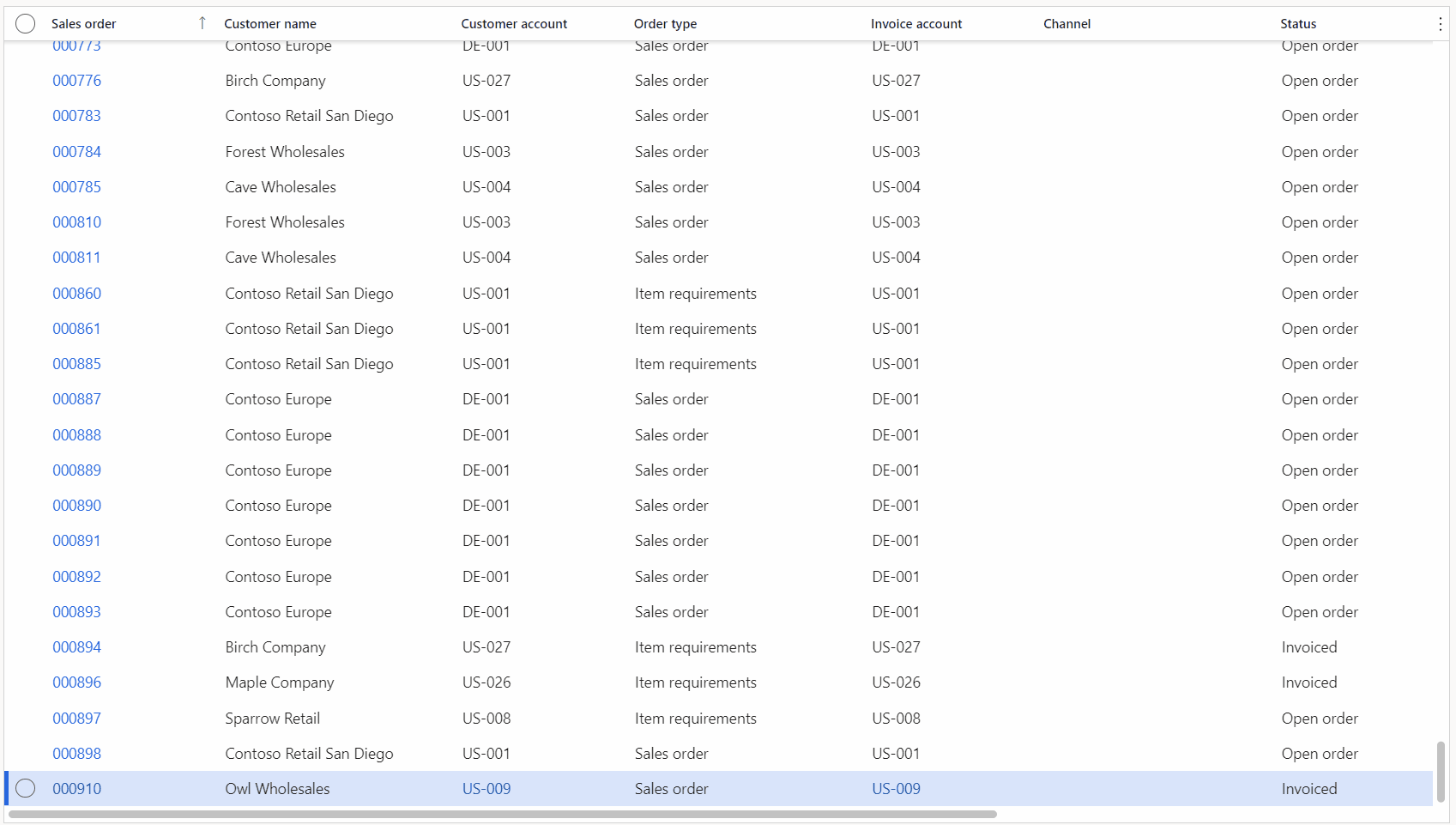Open sales order 000860 for Contoso Retail San Diego
This screenshot has width=1456, height=825.
coord(77,293)
